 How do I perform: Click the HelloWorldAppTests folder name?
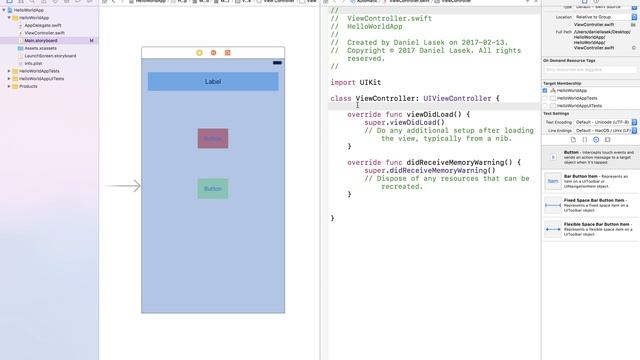point(39,71)
